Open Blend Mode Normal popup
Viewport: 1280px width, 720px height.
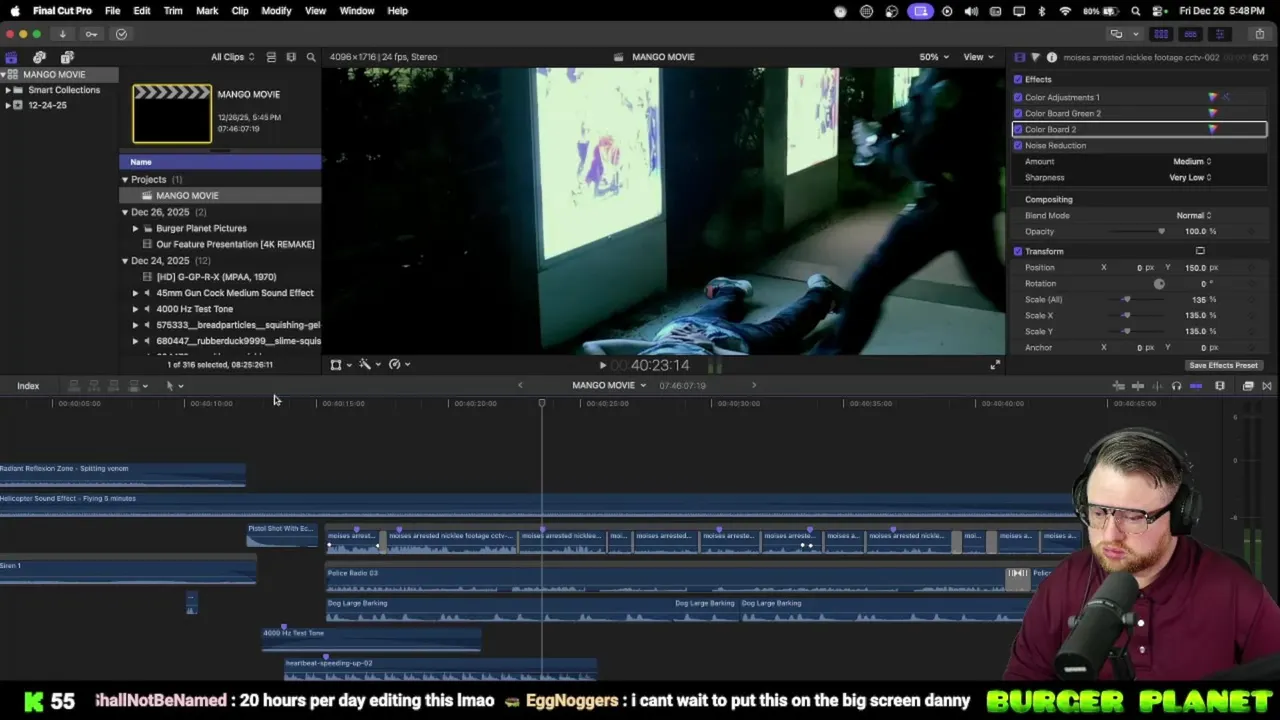point(1194,215)
